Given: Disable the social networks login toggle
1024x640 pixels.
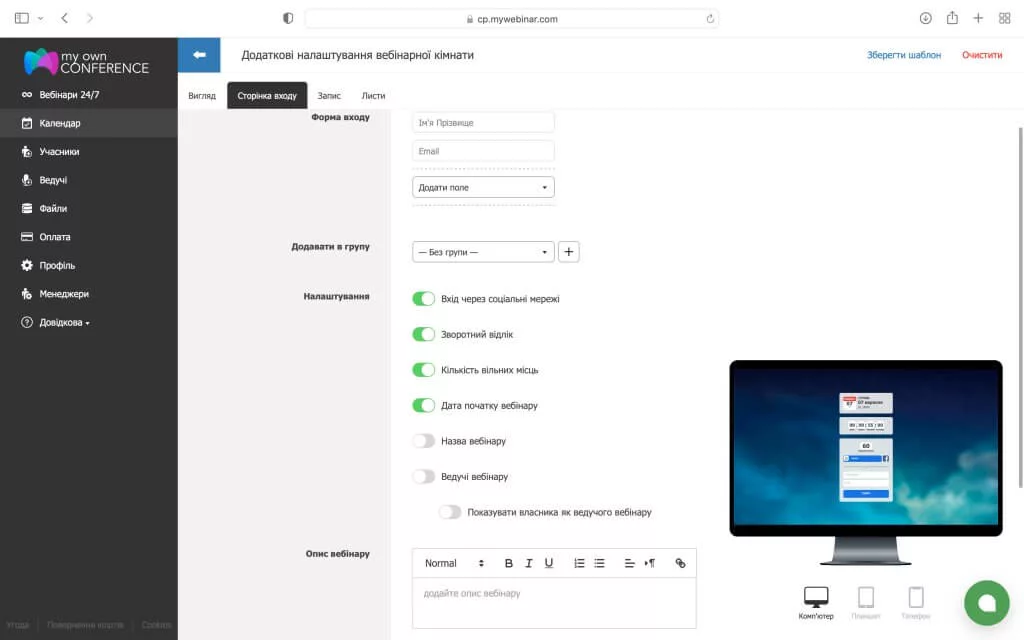Looking at the screenshot, I should (424, 299).
